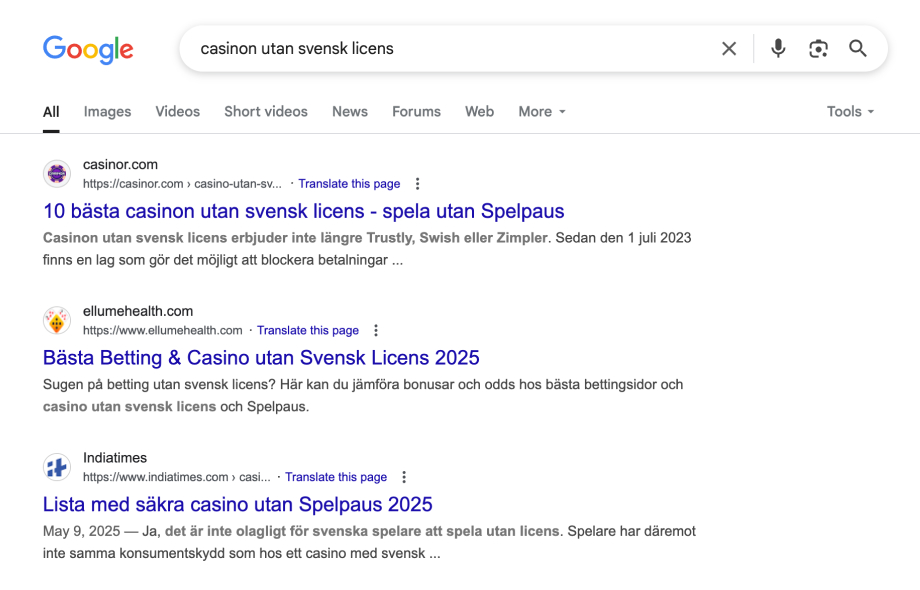Viewport: 920px width, 590px height.
Task: Start a voice search with the microphone icon
Action: 778,48
